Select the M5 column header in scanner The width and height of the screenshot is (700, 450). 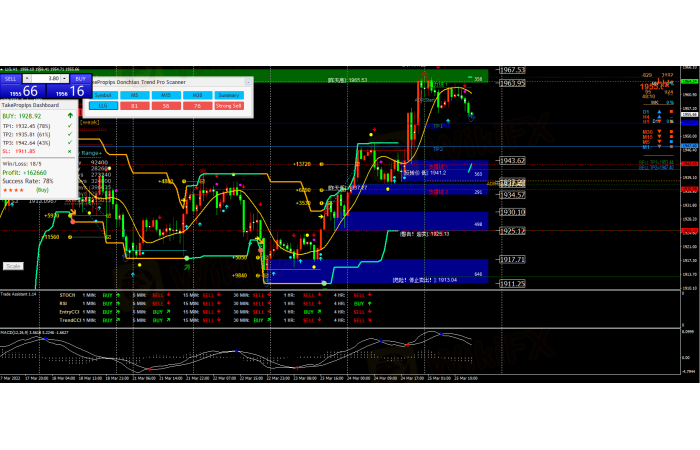pos(135,94)
